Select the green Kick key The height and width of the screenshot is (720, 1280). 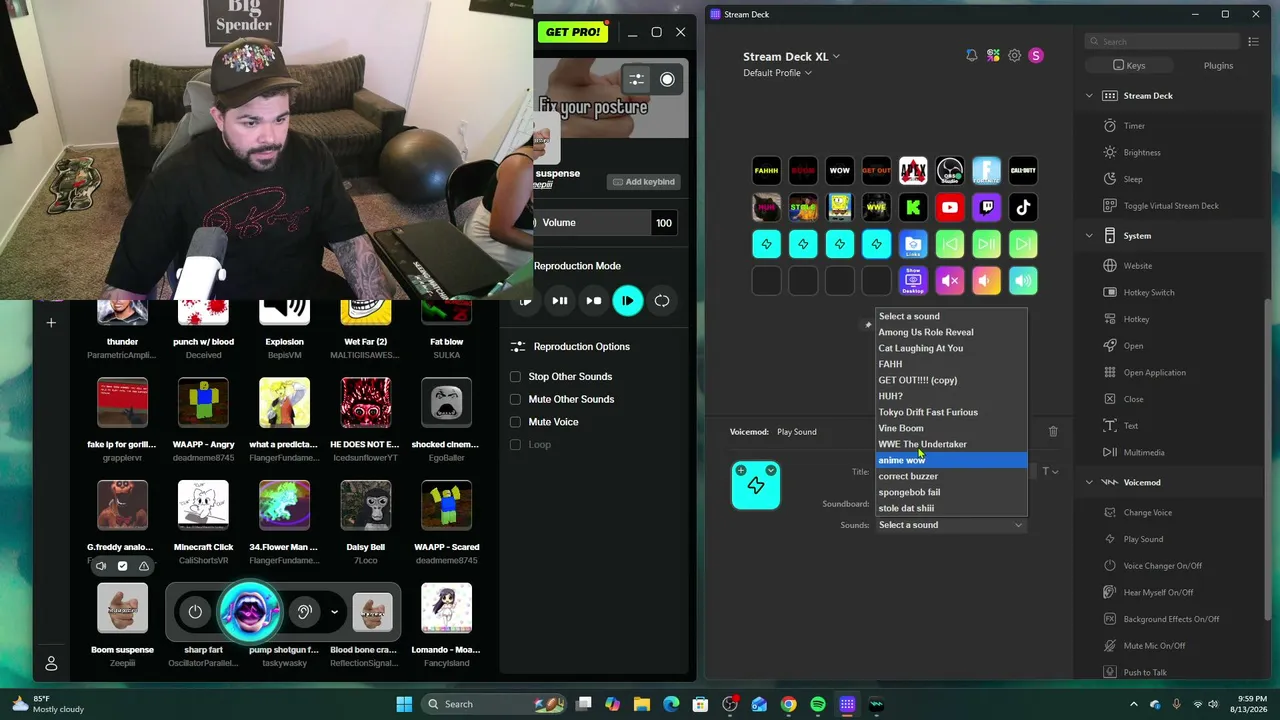point(913,207)
